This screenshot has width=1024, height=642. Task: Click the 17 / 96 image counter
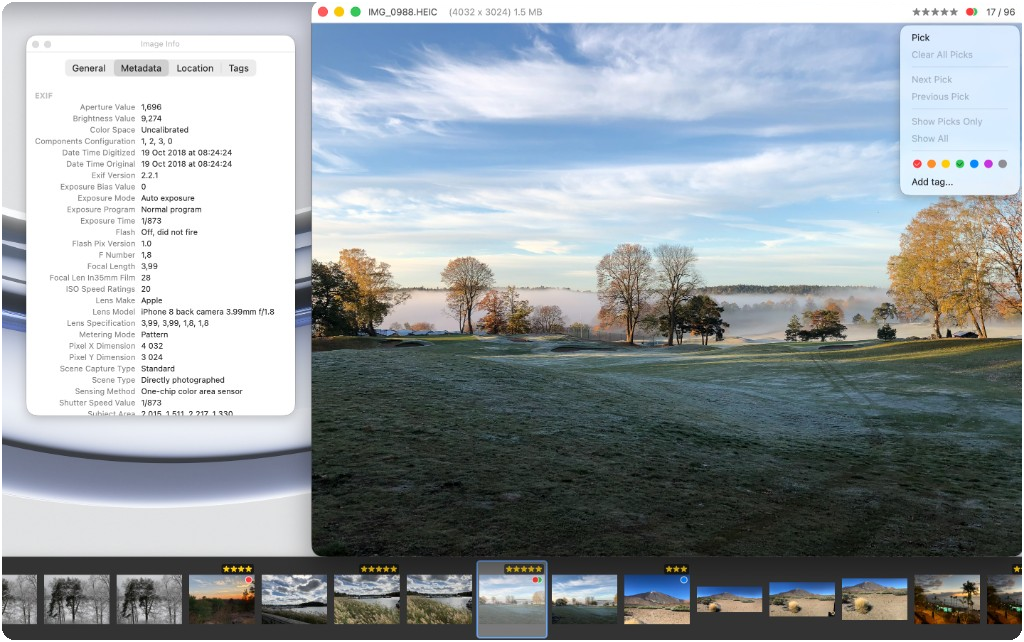pos(1000,12)
